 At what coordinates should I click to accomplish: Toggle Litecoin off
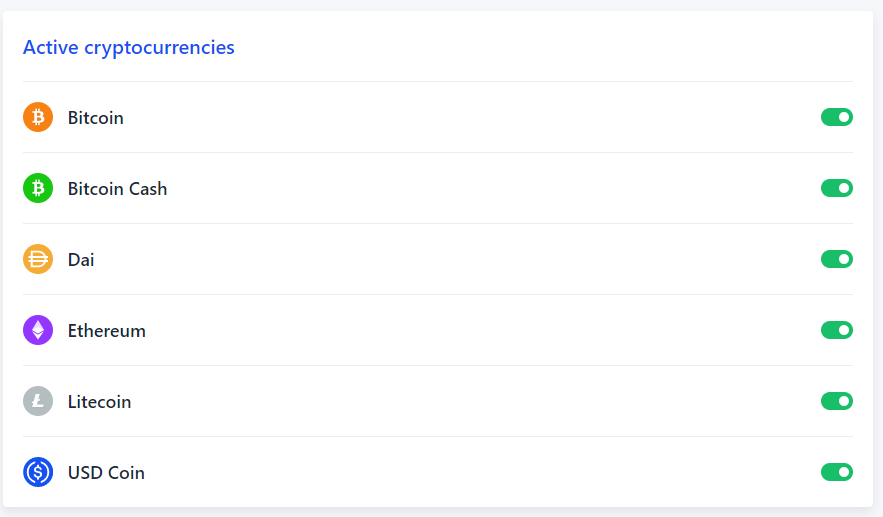(837, 401)
